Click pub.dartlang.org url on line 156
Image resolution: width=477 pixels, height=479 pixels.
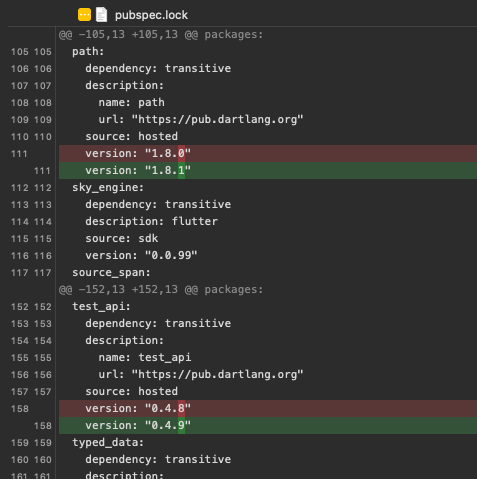(217, 374)
